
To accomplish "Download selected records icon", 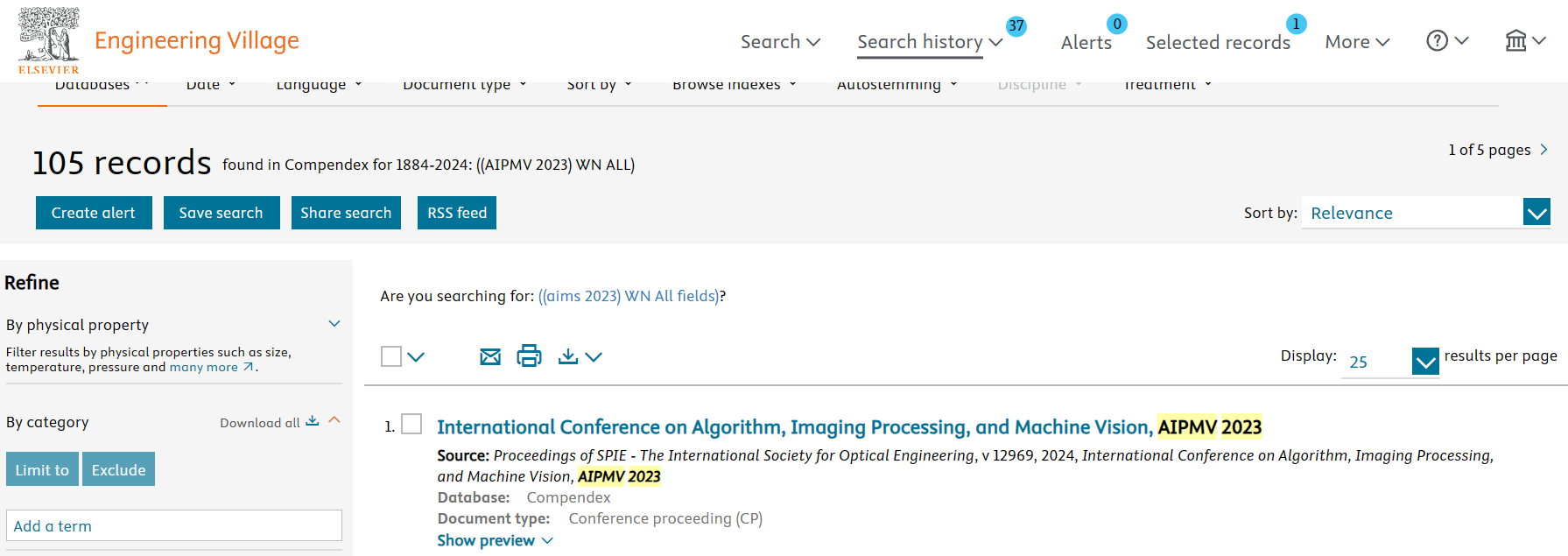I will point(568,356).
